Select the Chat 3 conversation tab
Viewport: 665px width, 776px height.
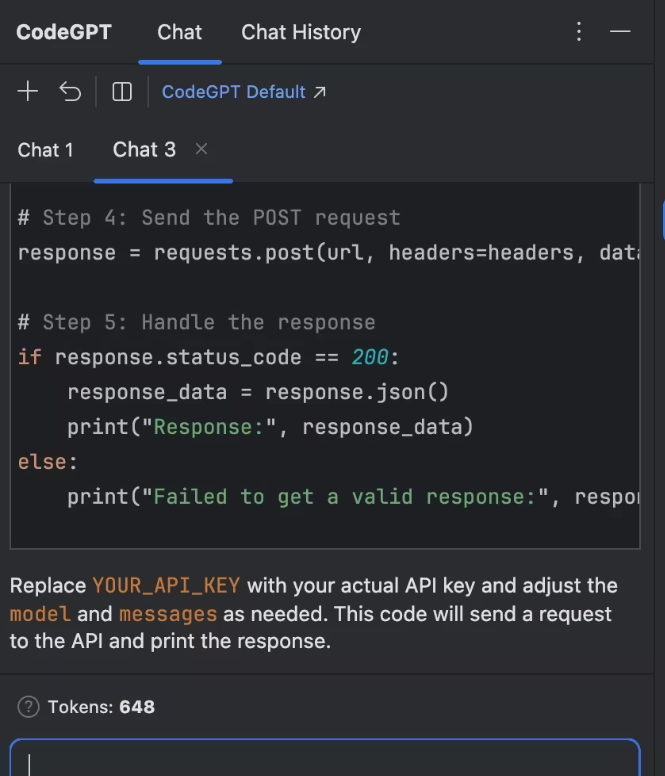(144, 150)
